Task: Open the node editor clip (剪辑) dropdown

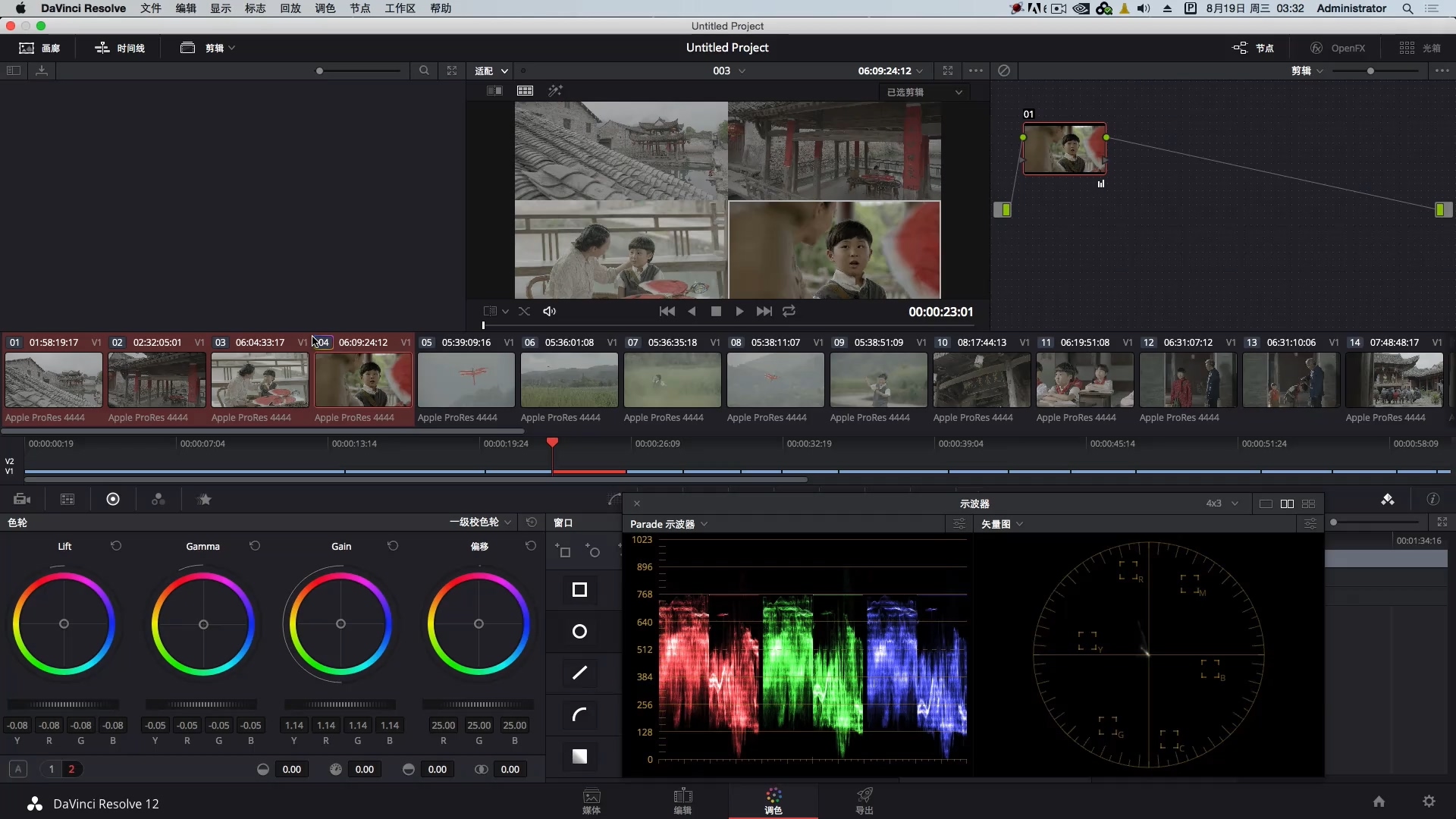Action: coord(1307,71)
